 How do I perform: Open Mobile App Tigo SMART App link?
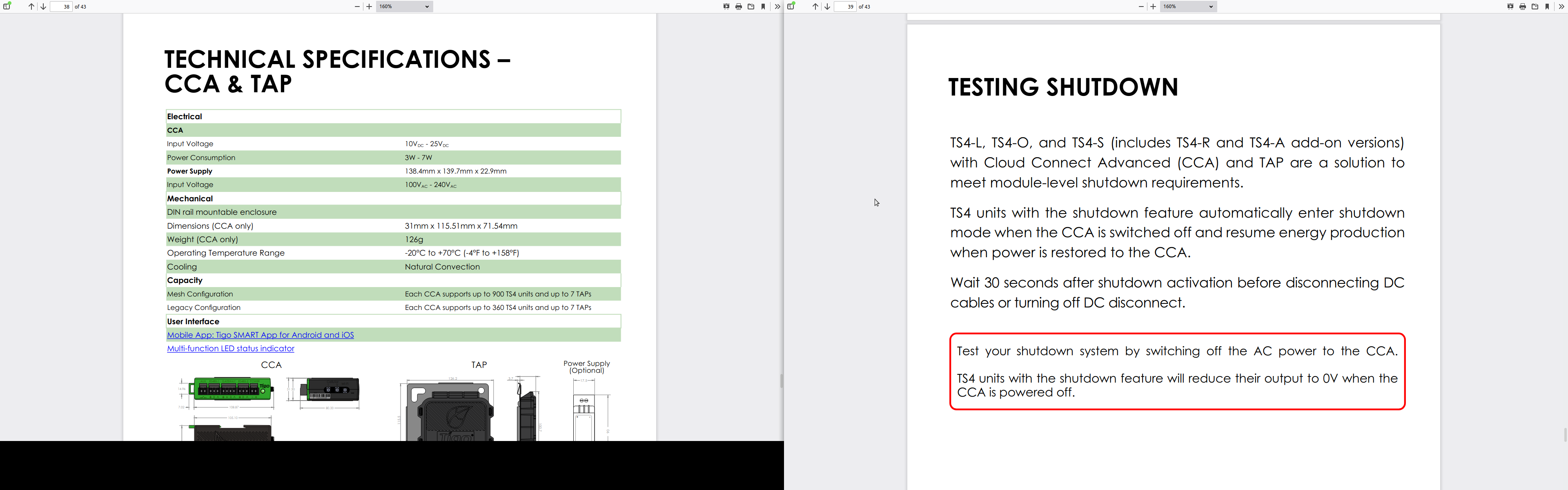point(260,335)
